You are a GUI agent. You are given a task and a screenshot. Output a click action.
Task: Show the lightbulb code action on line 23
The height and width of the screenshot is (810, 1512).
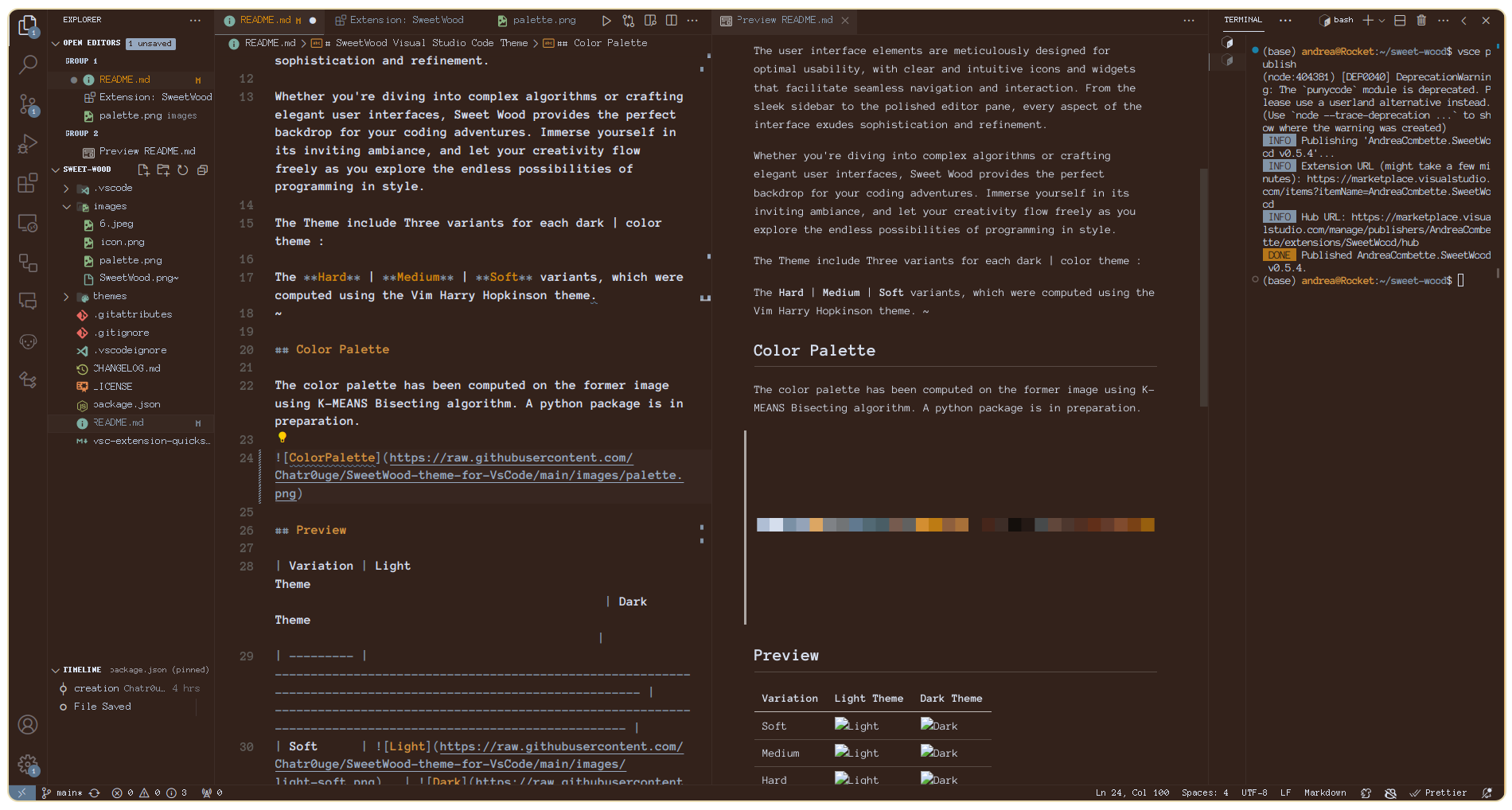point(282,437)
